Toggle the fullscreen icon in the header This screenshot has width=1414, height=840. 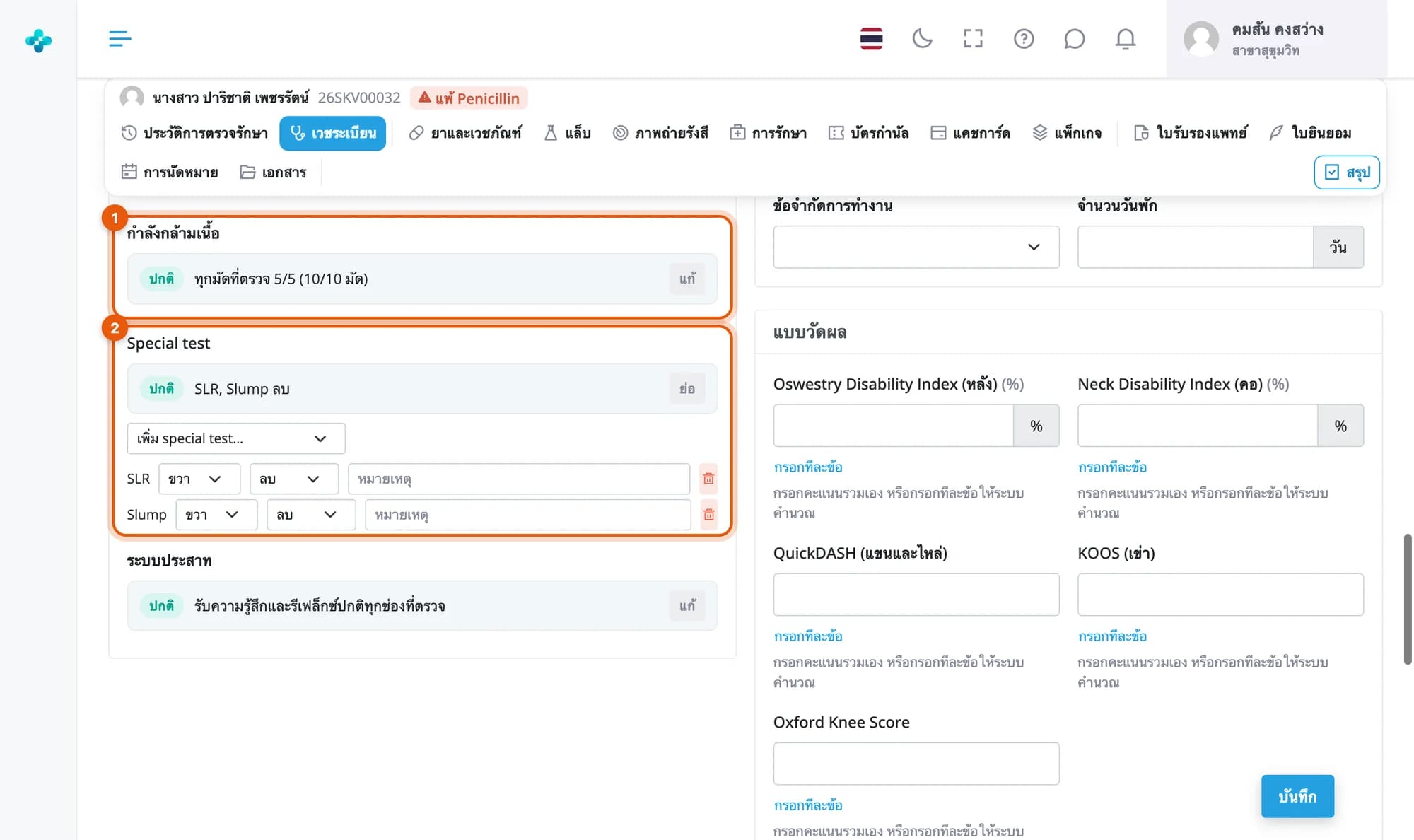tap(973, 38)
